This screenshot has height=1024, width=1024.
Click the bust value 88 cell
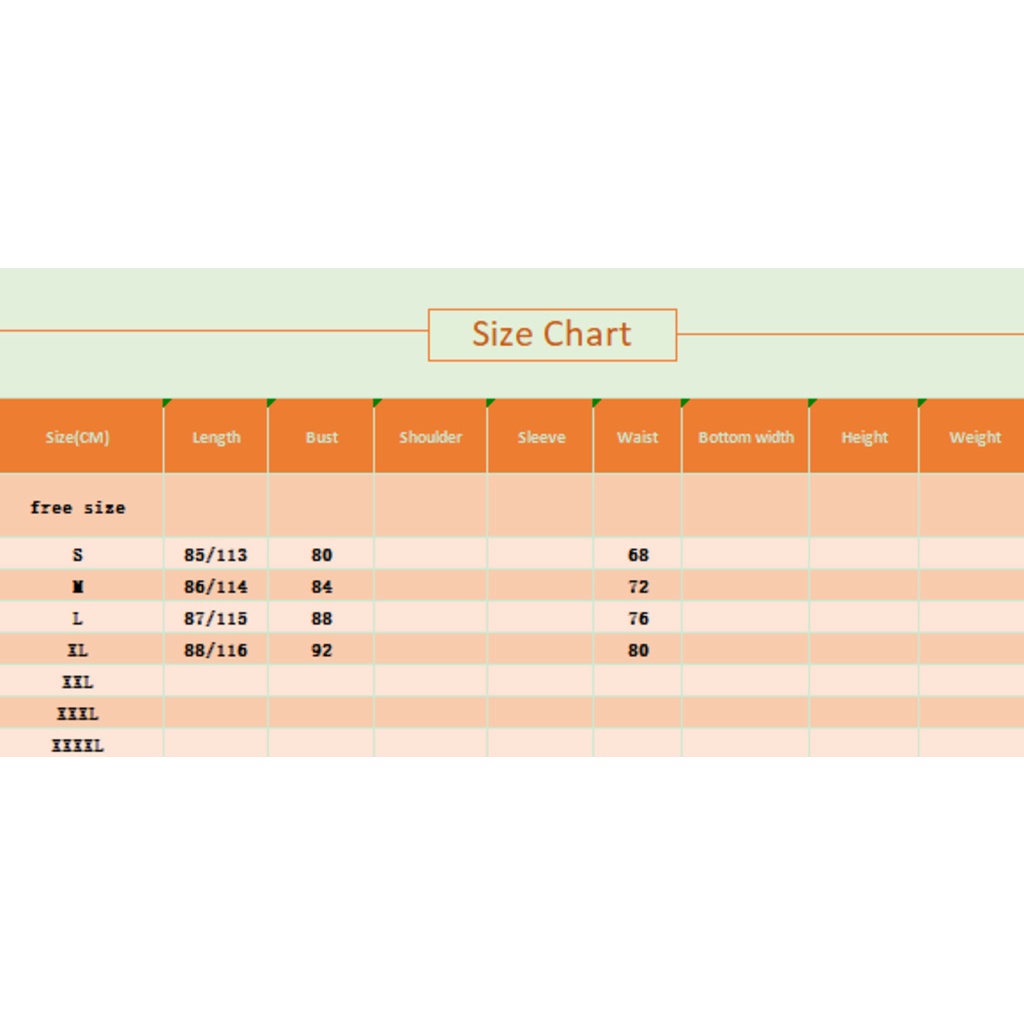(x=321, y=618)
